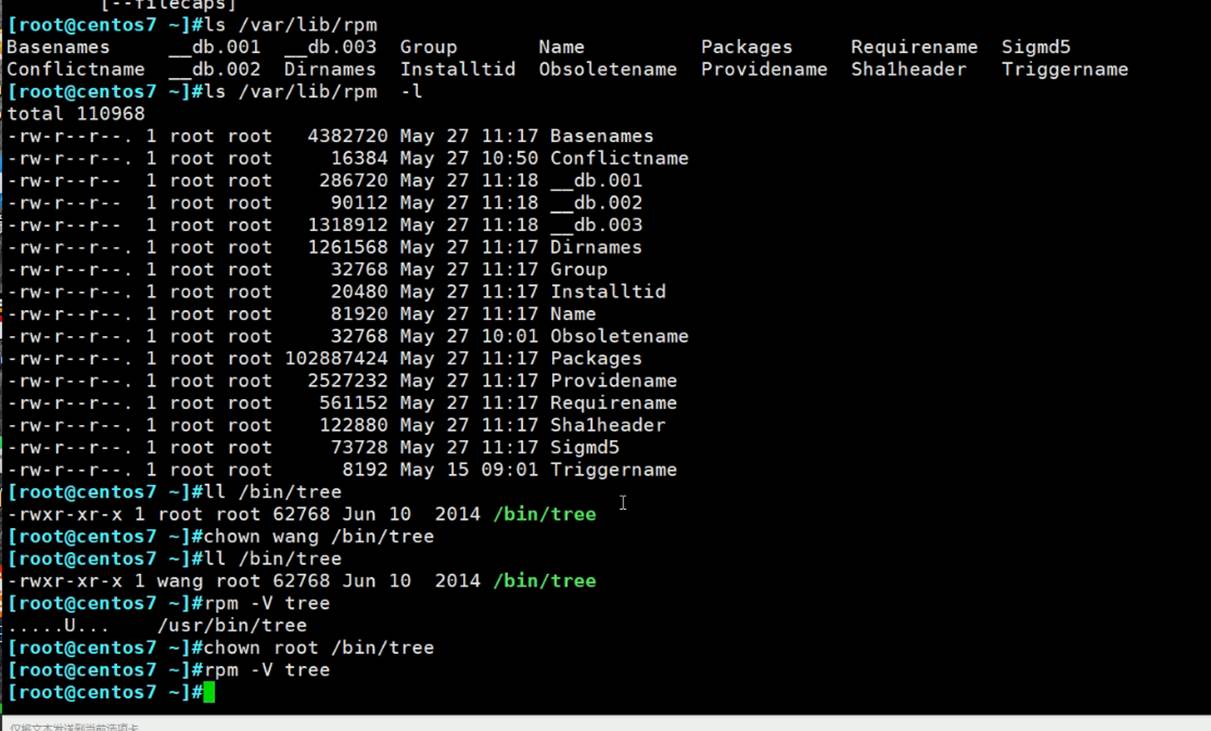This screenshot has width=1211, height=731.
Task: Click Installtid in the short ls output
Action: point(457,69)
